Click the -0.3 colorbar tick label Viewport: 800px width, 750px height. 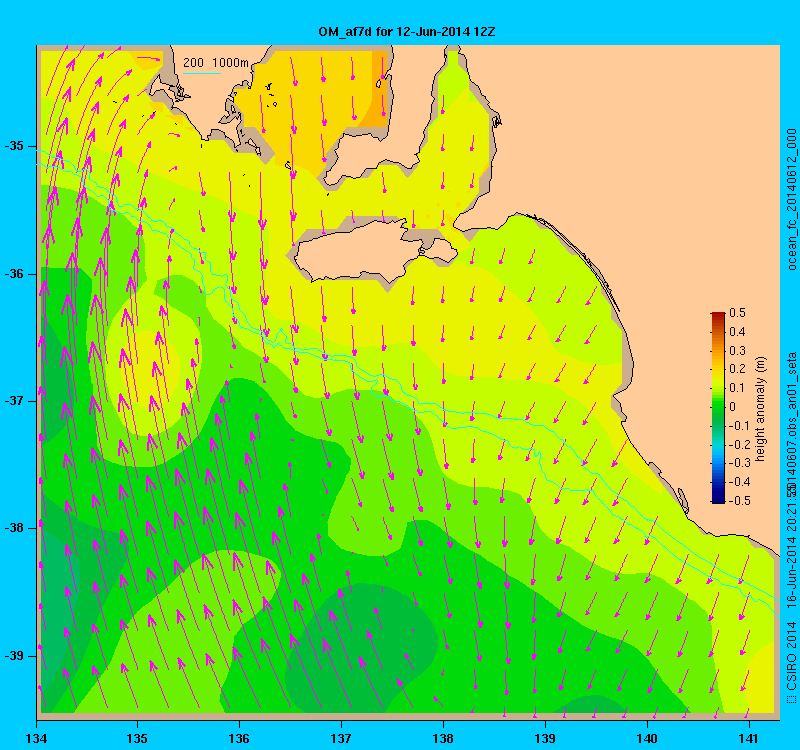(x=738, y=463)
